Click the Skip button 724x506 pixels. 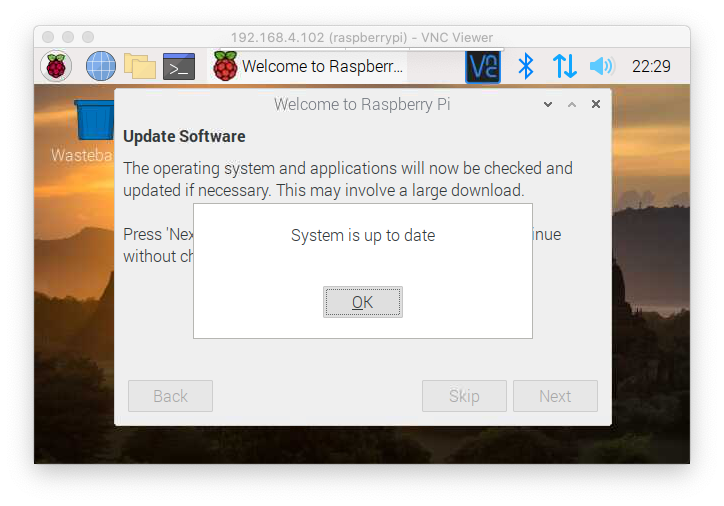[x=464, y=396]
